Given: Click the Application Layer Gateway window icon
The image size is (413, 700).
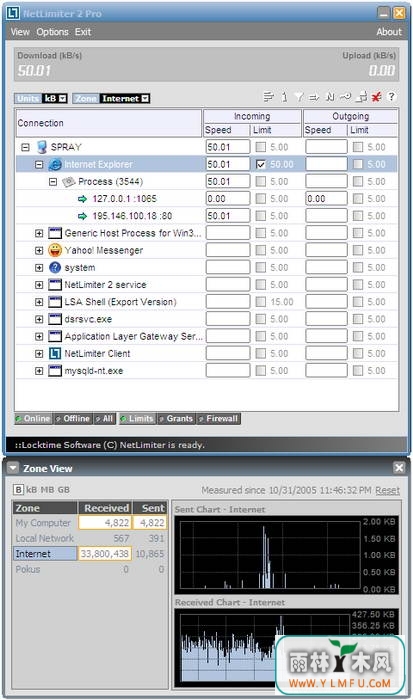Looking at the screenshot, I should 54,336.
